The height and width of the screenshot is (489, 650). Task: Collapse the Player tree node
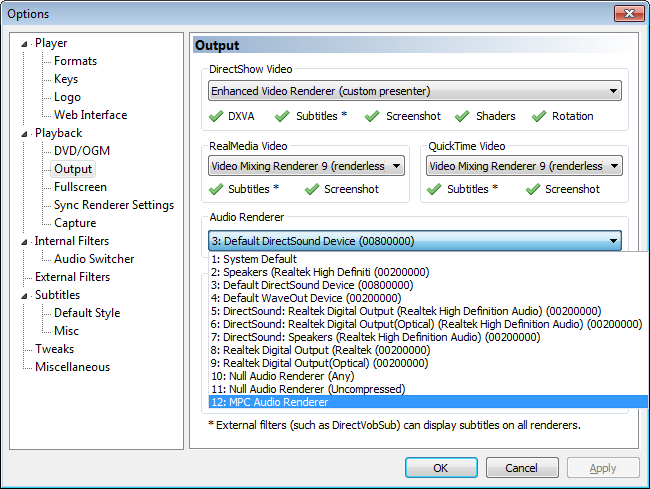click(24, 44)
